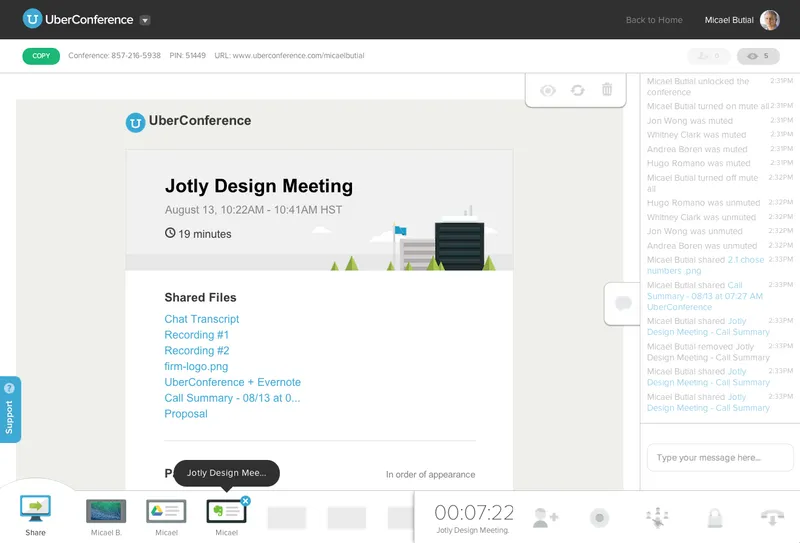Select the Evernote document thumbnail
This screenshot has height=543, width=800.
click(226, 511)
